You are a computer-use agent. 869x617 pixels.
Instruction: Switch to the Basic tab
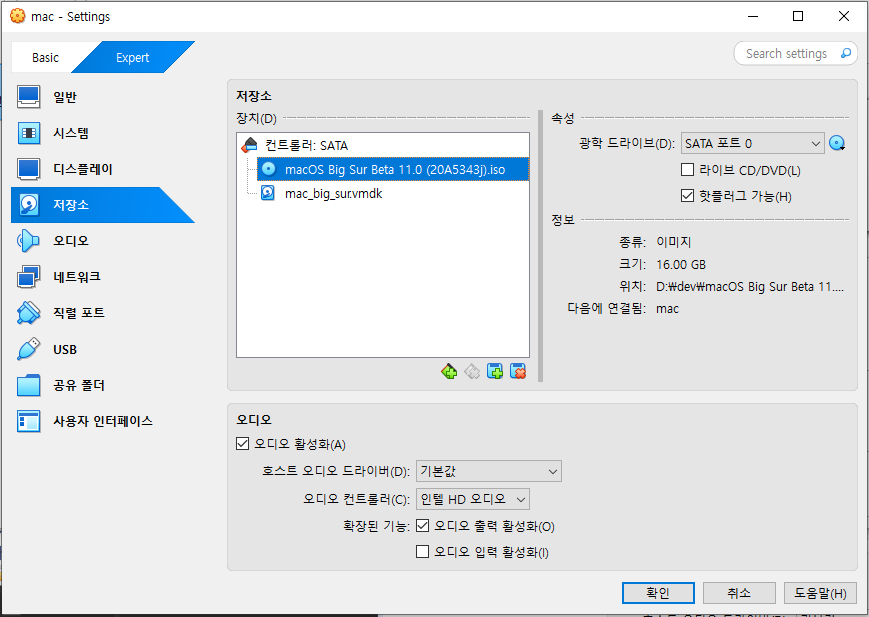click(45, 58)
